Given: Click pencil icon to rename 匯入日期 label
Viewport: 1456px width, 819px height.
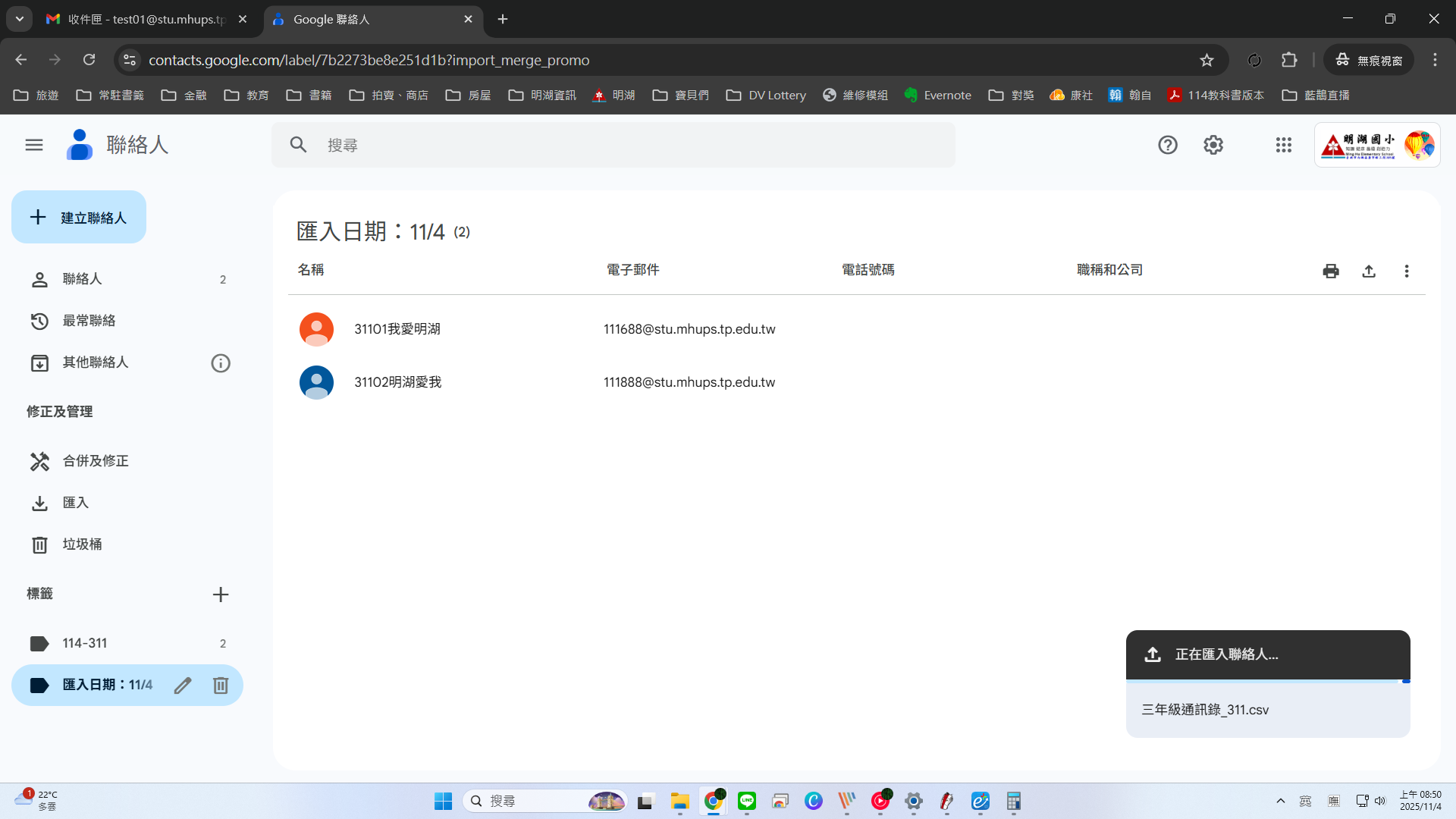Looking at the screenshot, I should (182, 686).
